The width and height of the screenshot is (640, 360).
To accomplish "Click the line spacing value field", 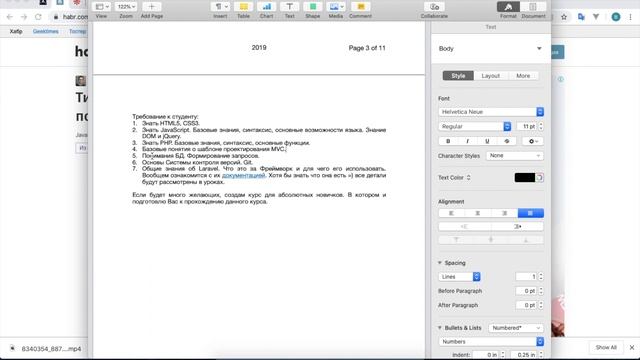I will (x=526, y=277).
